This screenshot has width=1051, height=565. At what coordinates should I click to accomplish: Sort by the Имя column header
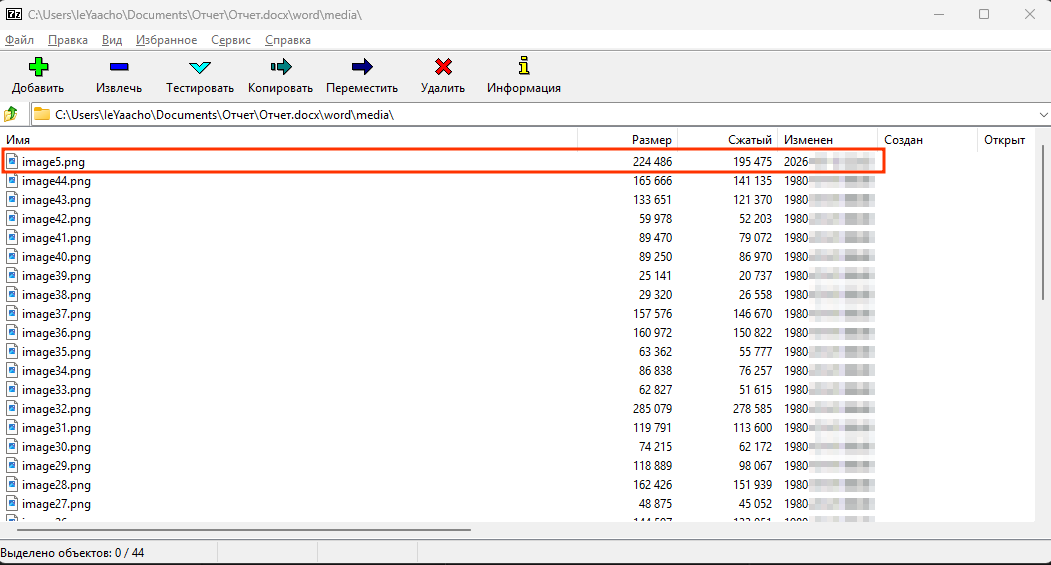(289, 139)
